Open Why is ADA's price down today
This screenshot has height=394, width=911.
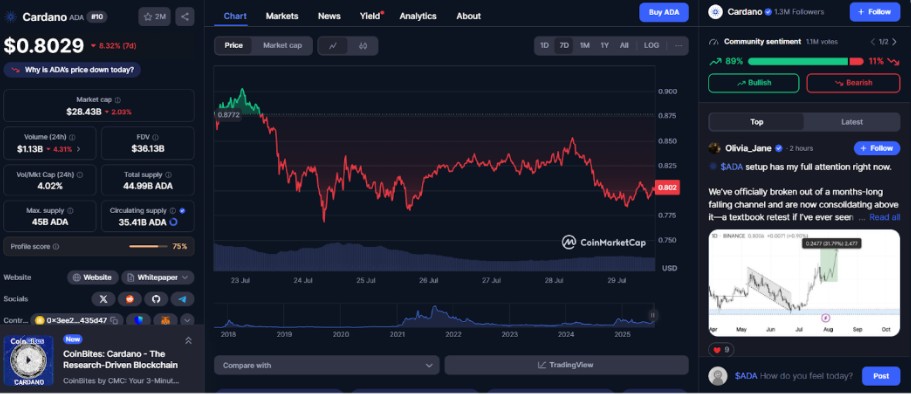(x=72, y=70)
